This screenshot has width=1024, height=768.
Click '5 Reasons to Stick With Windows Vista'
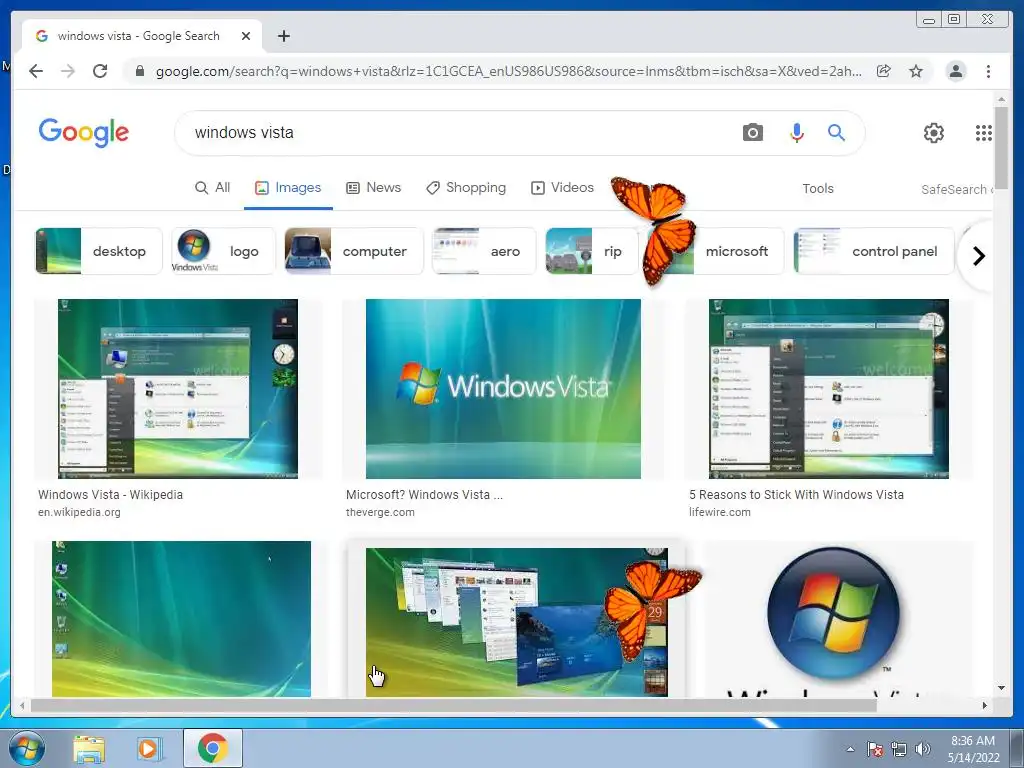pos(796,494)
